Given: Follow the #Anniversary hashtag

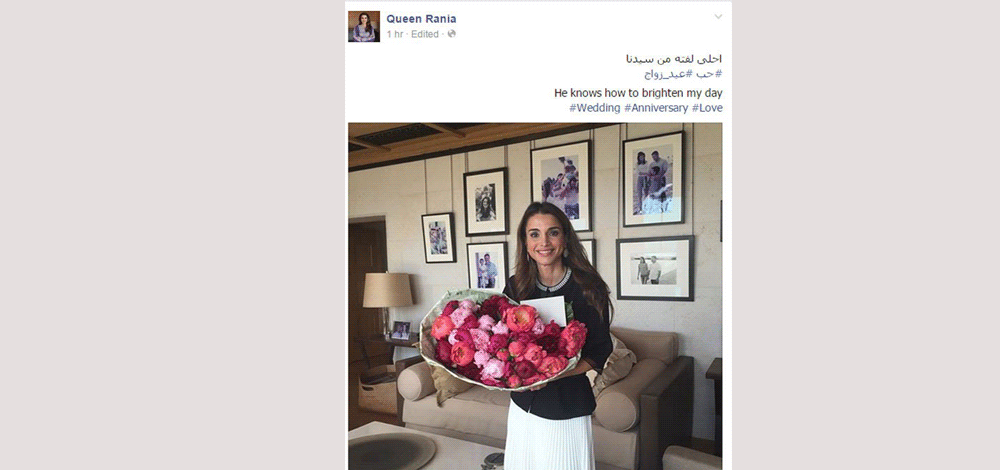Looking at the screenshot, I should (656, 108).
